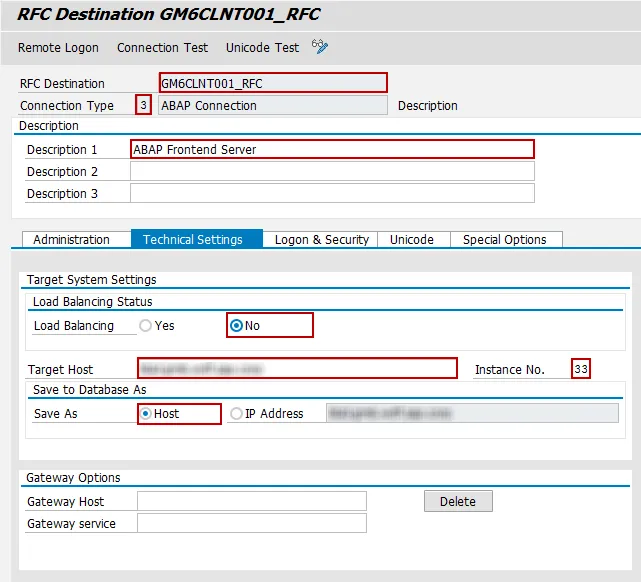This screenshot has width=641, height=582.
Task: Click Remote Logon in toolbar
Action: click(58, 48)
